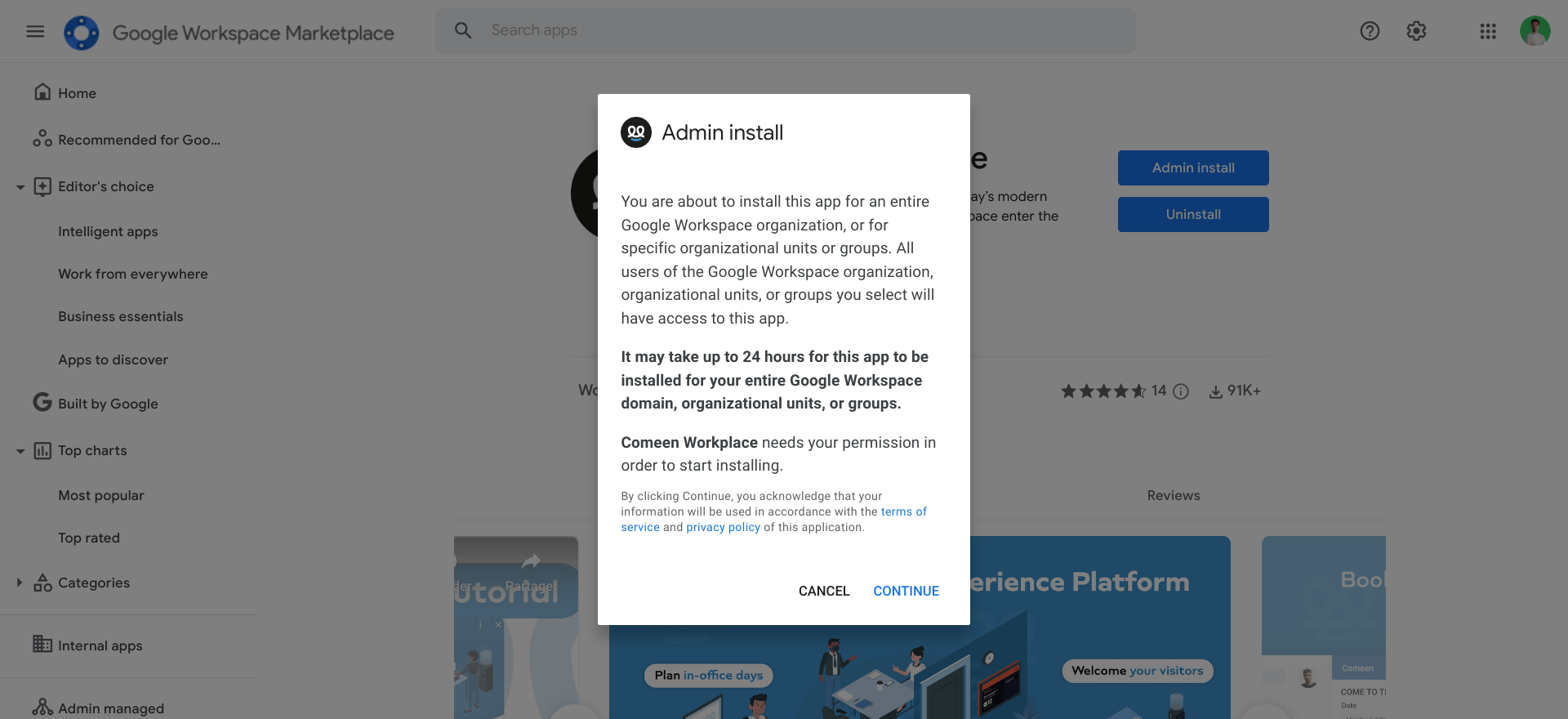Click the Home icon in sidebar
1568x719 pixels.
42,92
